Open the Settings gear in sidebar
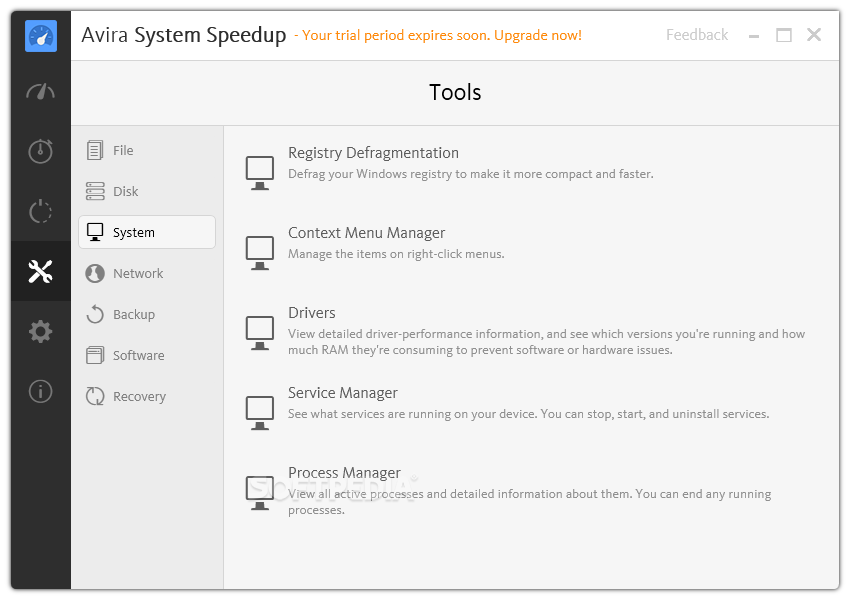This screenshot has height=600, width=850. (x=41, y=331)
